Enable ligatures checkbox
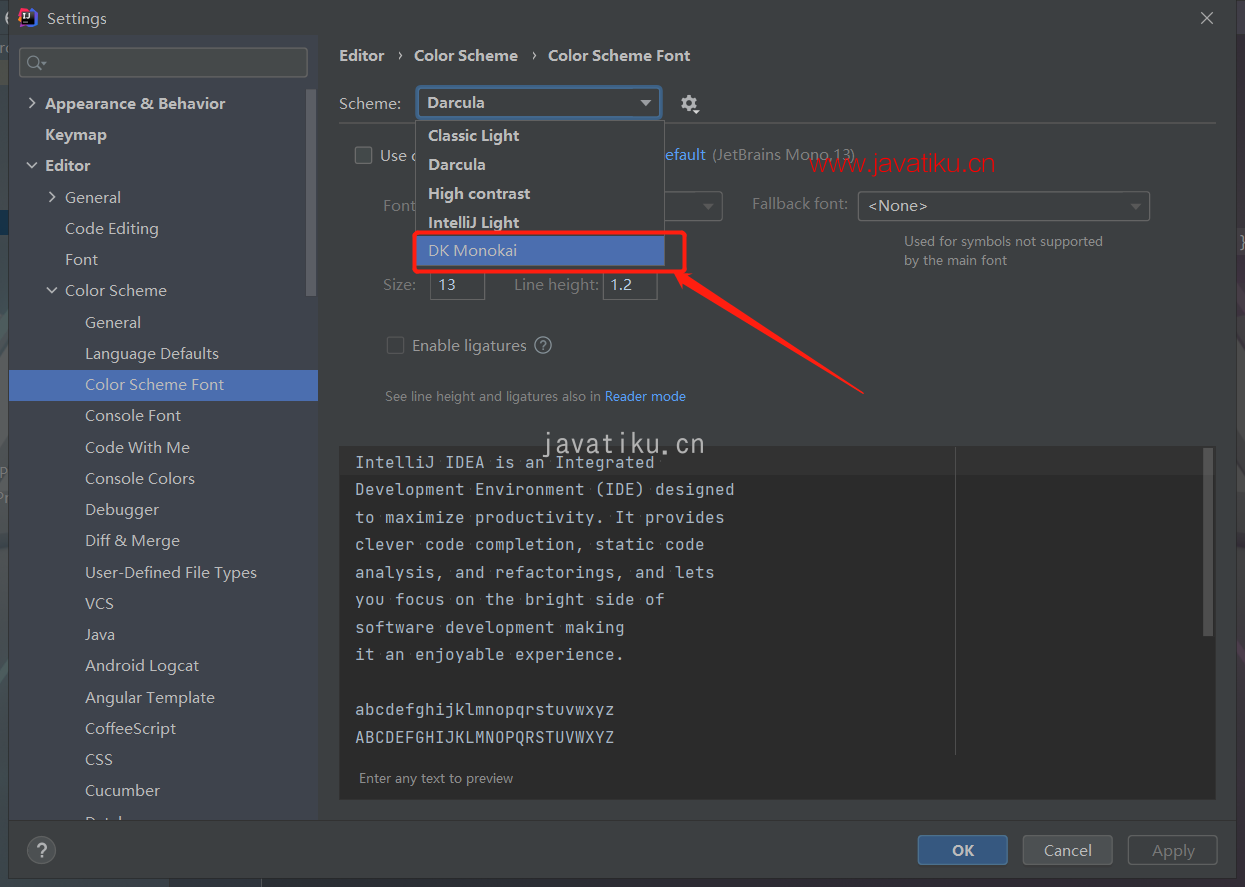1245x887 pixels. tap(395, 345)
